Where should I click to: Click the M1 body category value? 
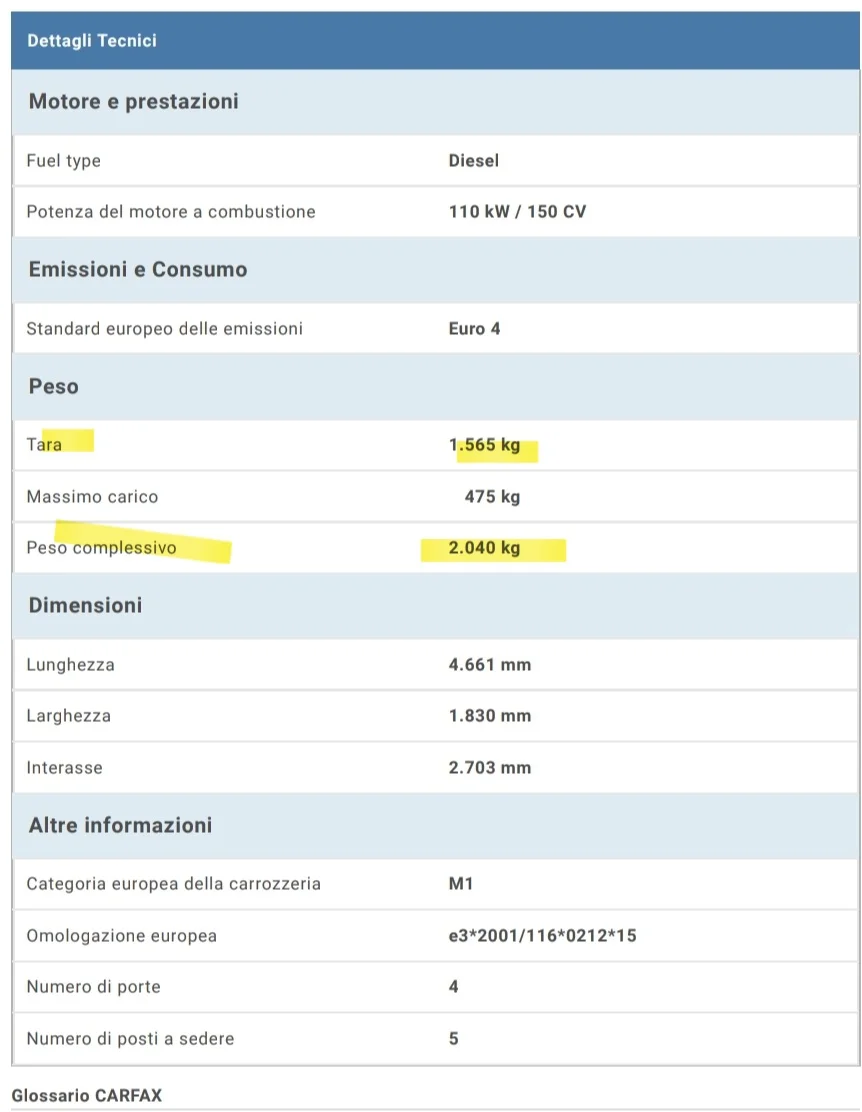[x=461, y=884]
